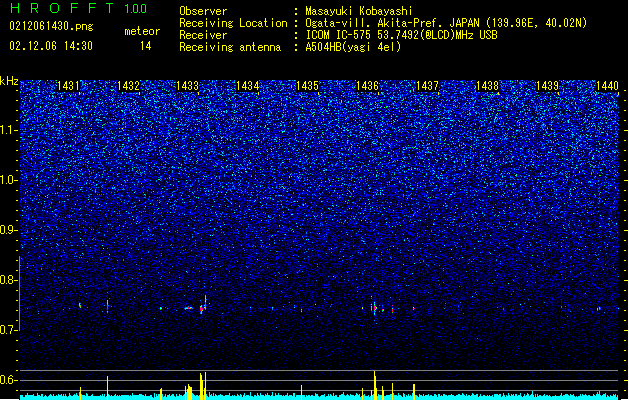The image size is (629, 400).
Task: Click the 'Receiving antenna' field label
Action: [x=230, y=47]
